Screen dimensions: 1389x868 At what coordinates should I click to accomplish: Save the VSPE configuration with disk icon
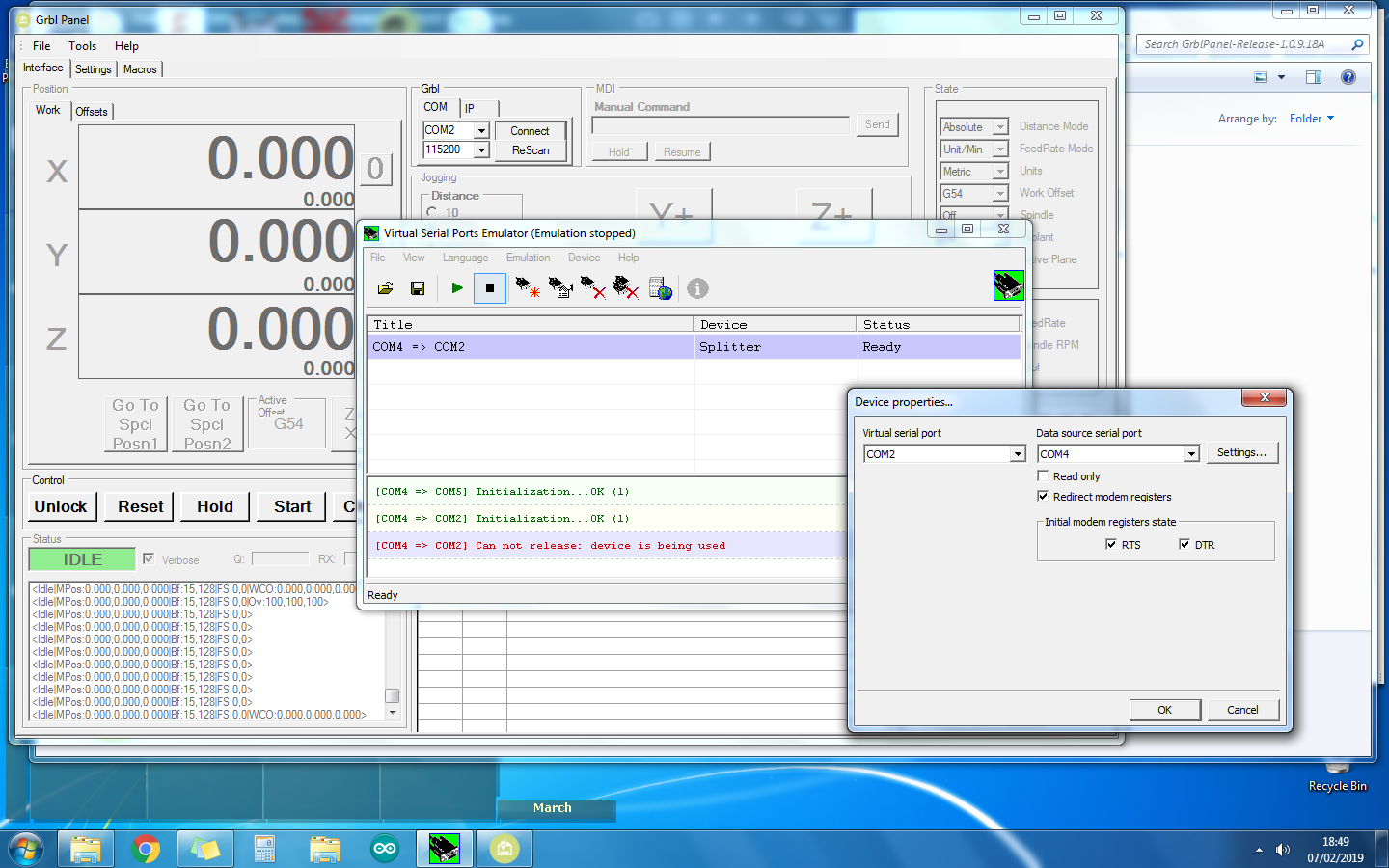418,288
